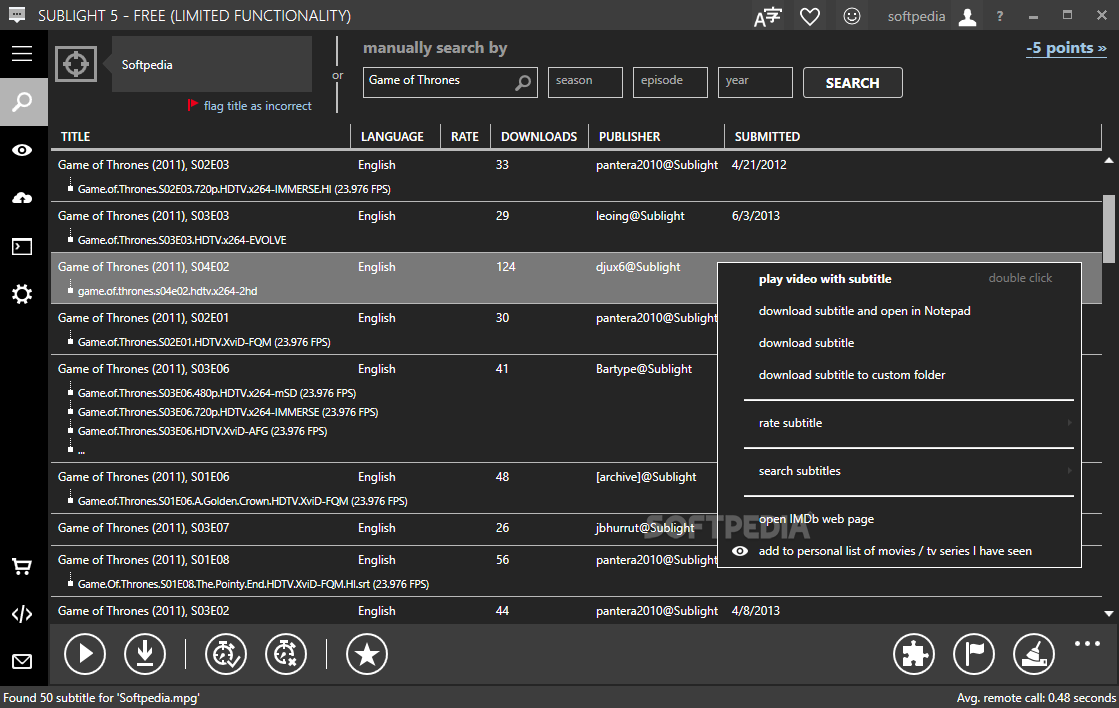Screen dimensions: 1119x708
Task: Sort by the SUBMITTED column header
Action: pos(913,136)
